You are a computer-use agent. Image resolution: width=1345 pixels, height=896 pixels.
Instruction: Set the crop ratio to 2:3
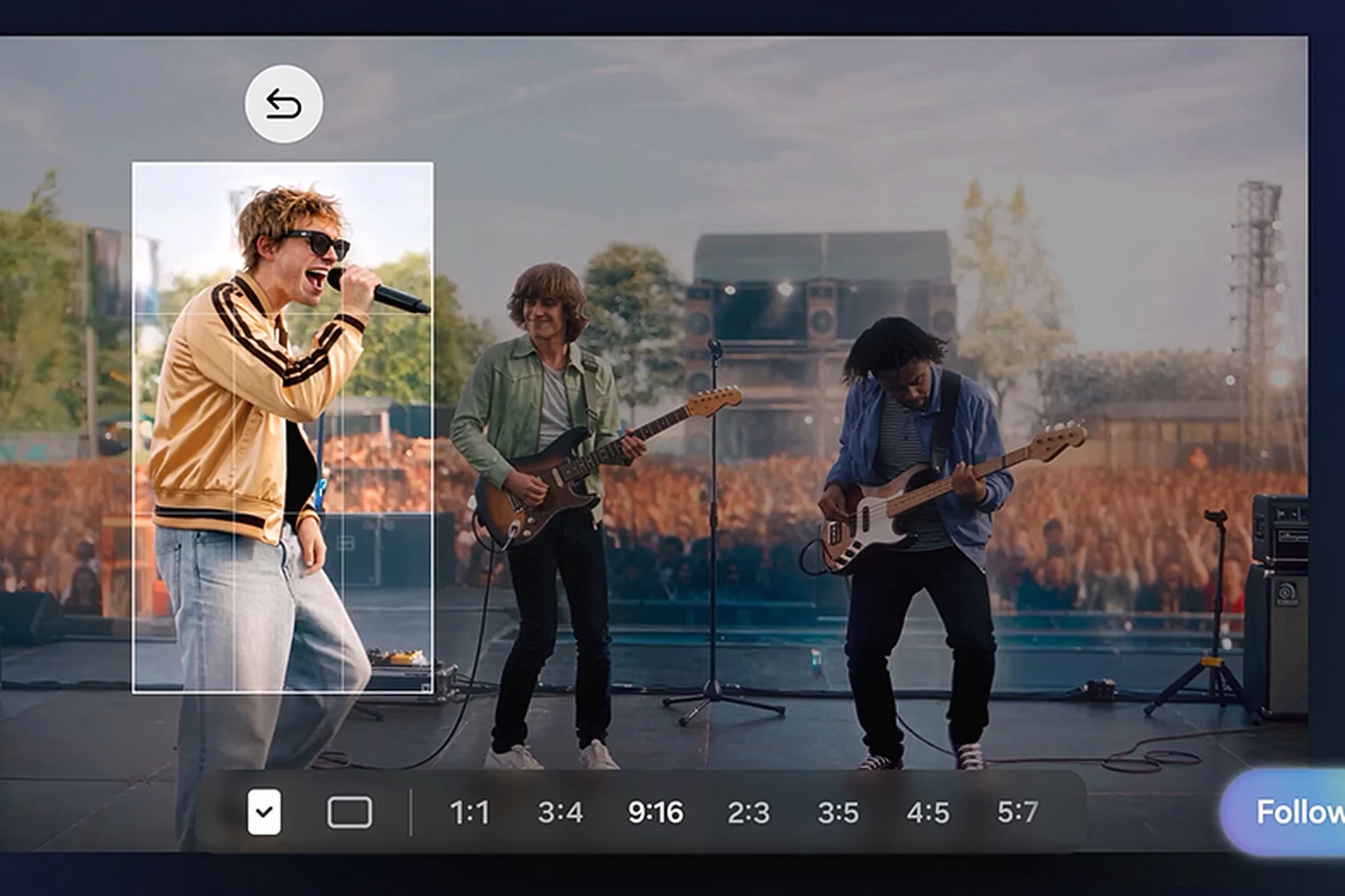pyautogui.click(x=748, y=813)
